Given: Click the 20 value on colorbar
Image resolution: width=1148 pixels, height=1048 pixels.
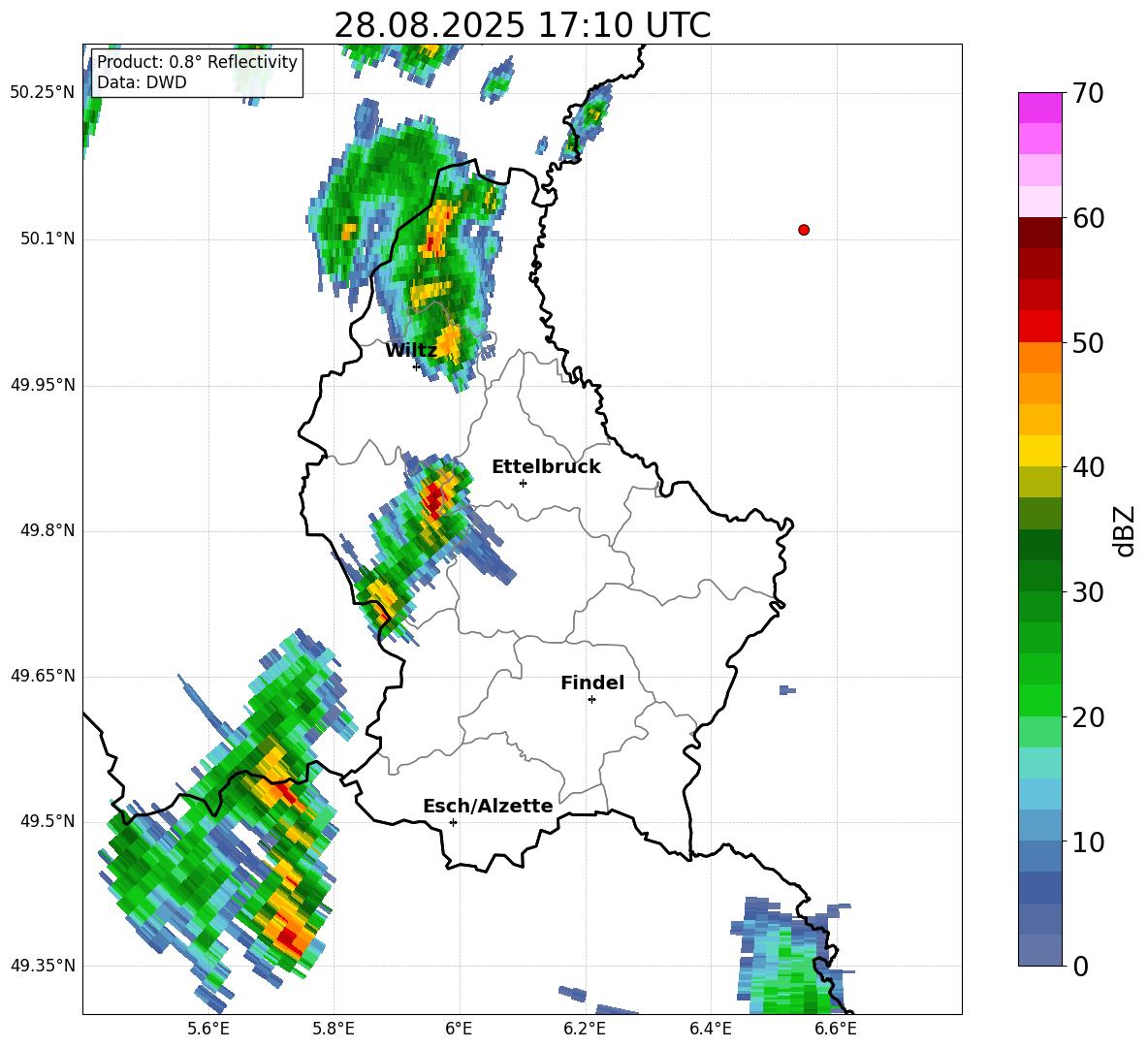Looking at the screenshot, I should coord(1087,717).
